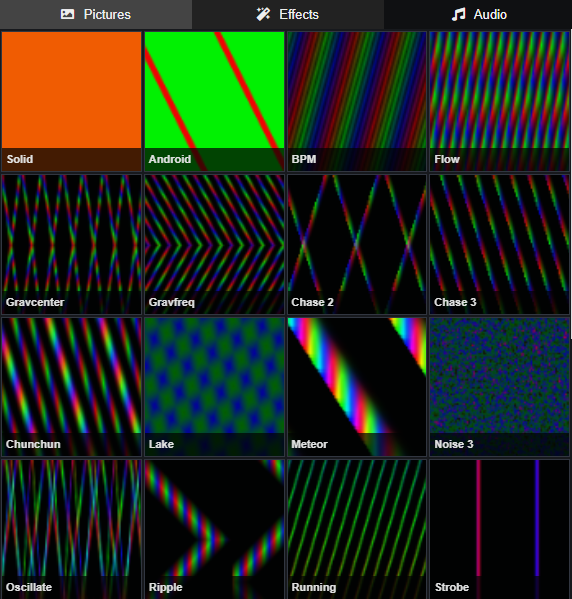Select the Solid orange effect
This screenshot has width=572, height=599.
click(71, 101)
